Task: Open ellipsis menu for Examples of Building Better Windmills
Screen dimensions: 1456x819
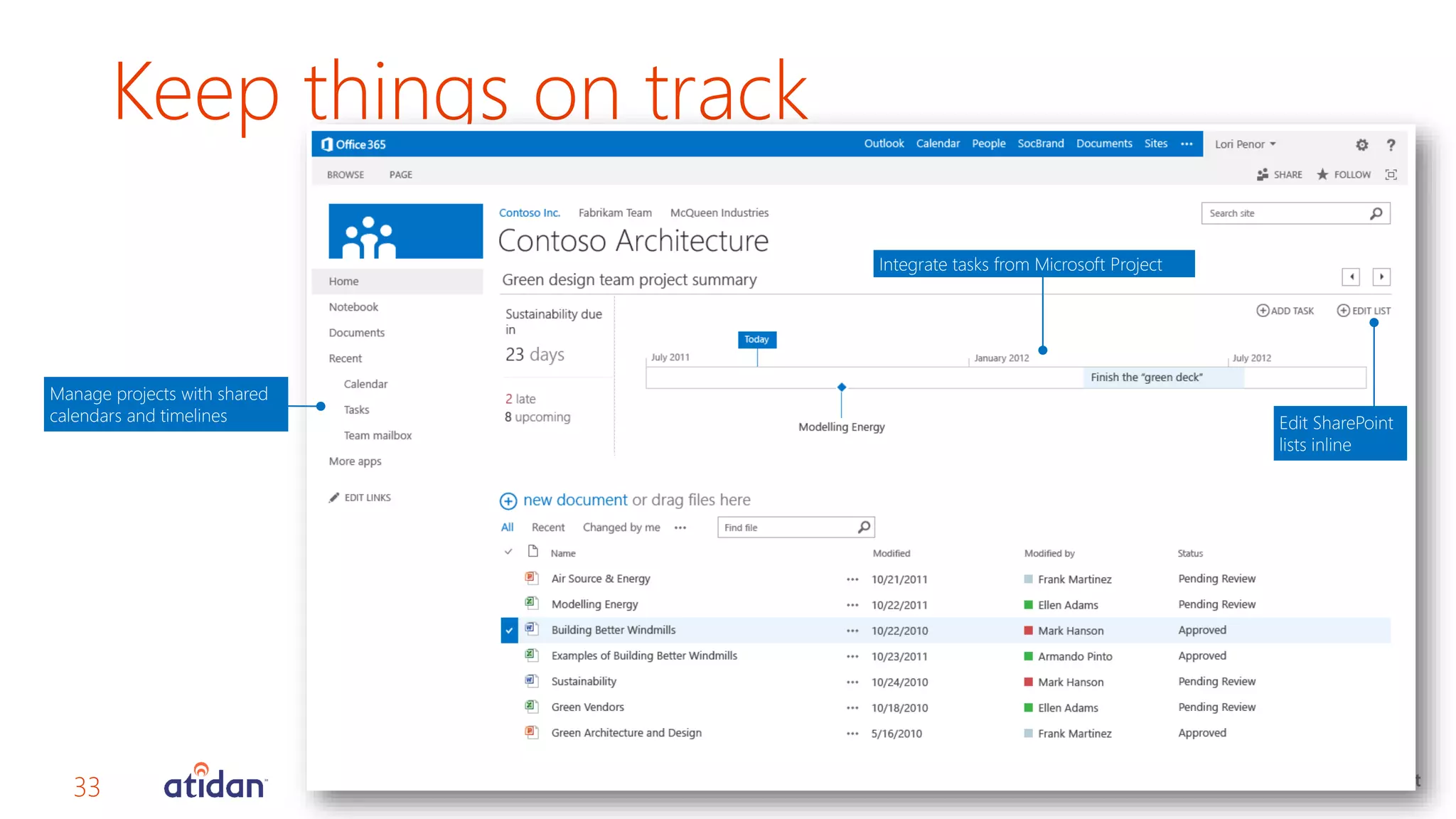Action: 852,656
